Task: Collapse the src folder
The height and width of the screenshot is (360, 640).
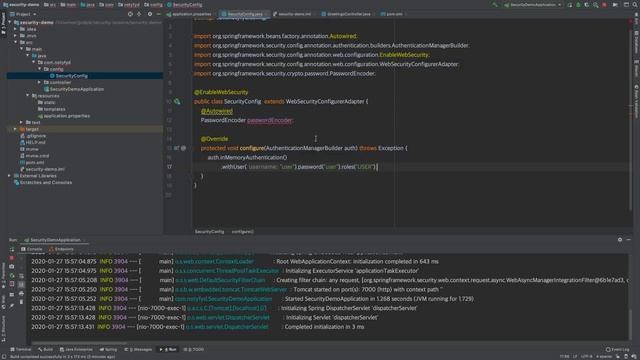Action: 16,42
